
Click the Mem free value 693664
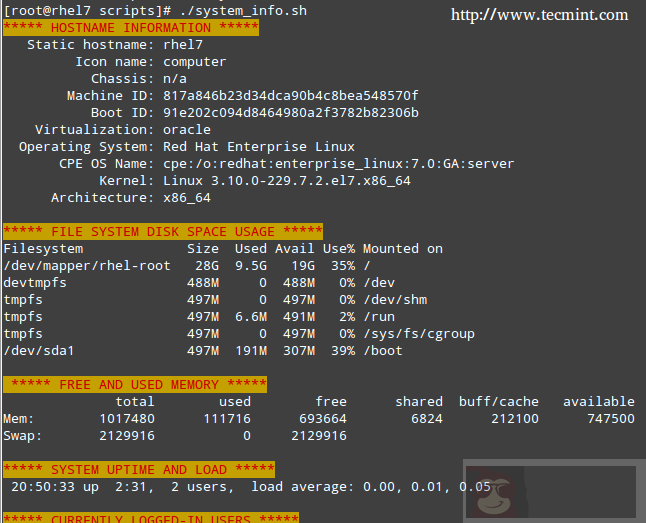(323, 419)
